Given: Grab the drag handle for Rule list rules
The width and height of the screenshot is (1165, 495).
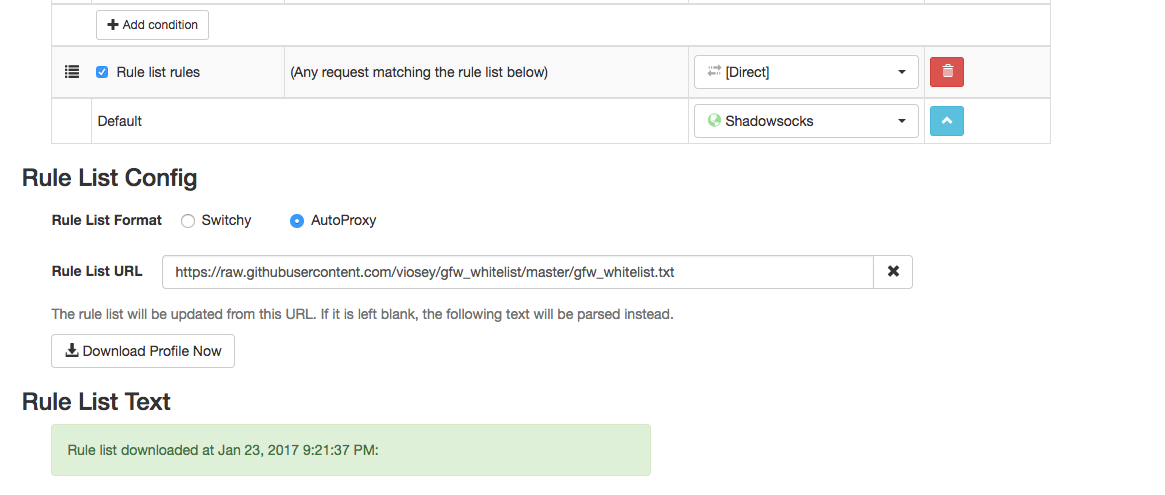Looking at the screenshot, I should tap(71, 72).
